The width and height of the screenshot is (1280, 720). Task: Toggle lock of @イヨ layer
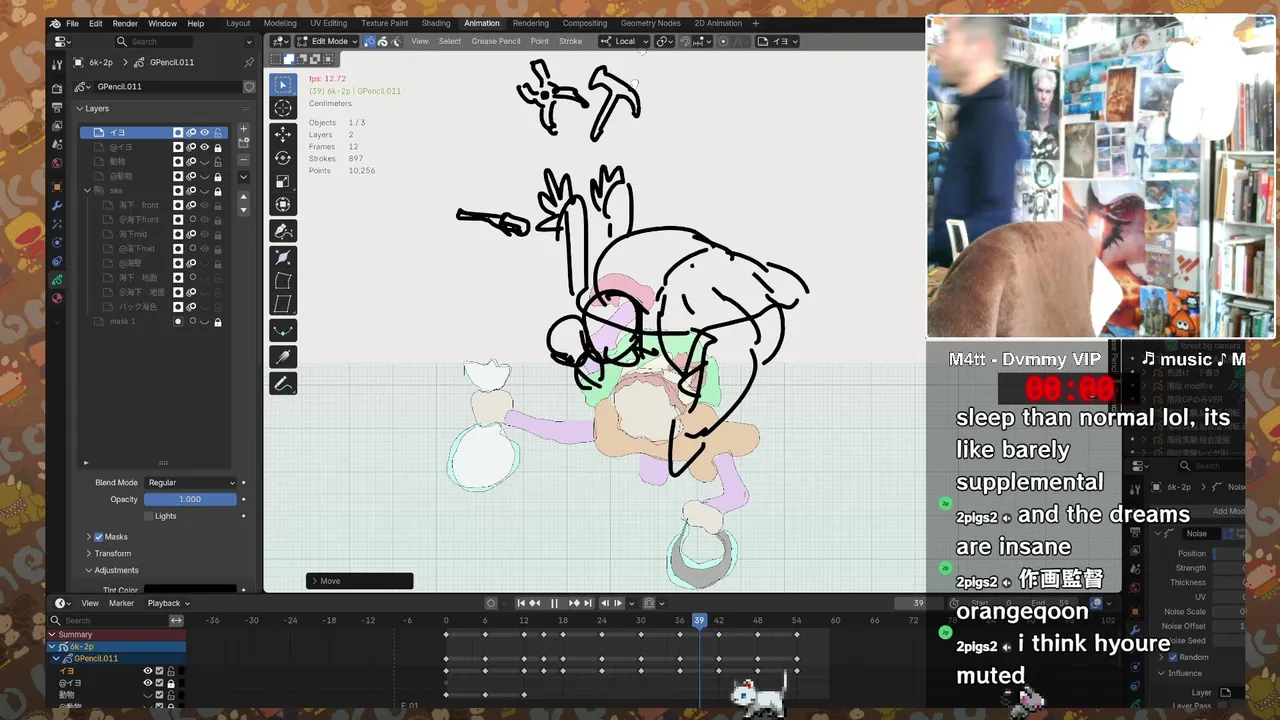point(218,147)
